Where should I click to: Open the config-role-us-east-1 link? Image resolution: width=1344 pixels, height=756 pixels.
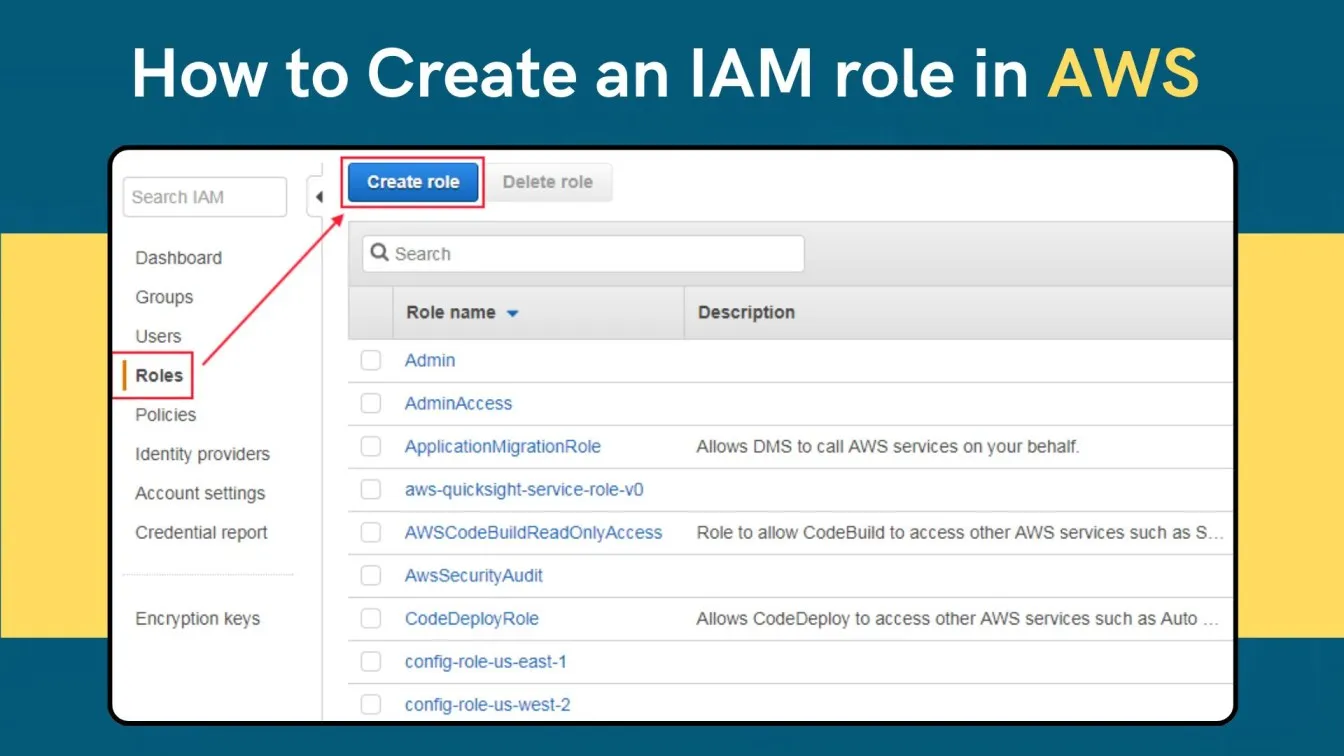point(486,662)
